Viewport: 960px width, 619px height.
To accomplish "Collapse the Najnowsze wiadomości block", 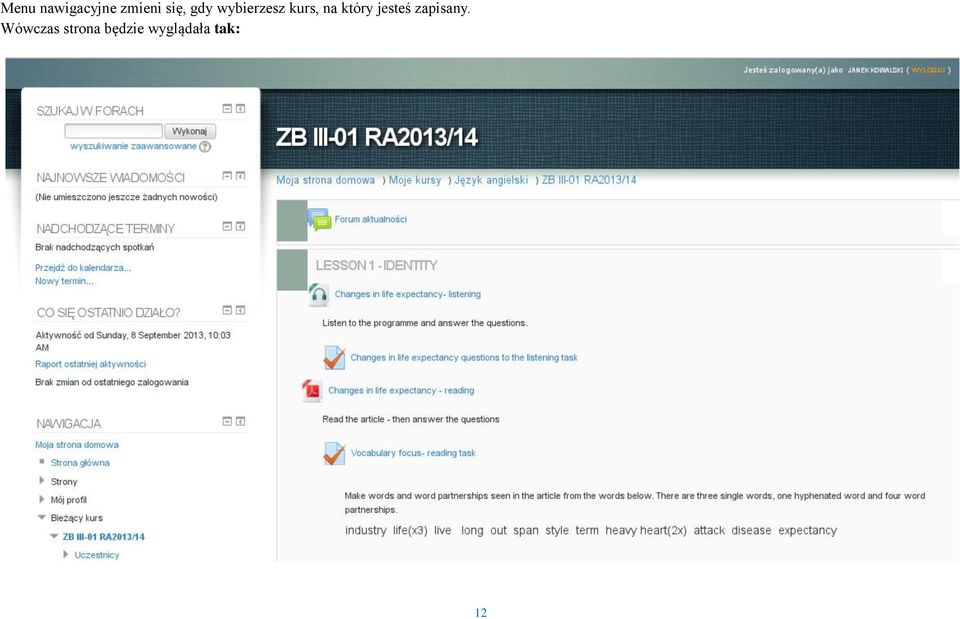I will click(227, 176).
